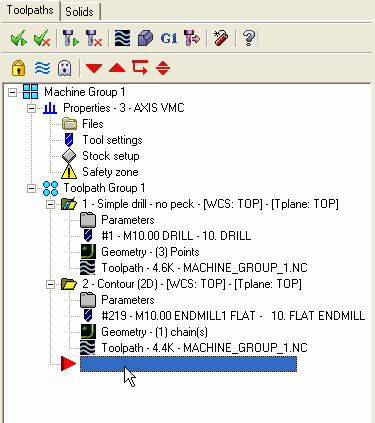Delete all operations red eraser icon
Image resolution: width=375 pixels, height=423 pixels.
click(x=221, y=38)
